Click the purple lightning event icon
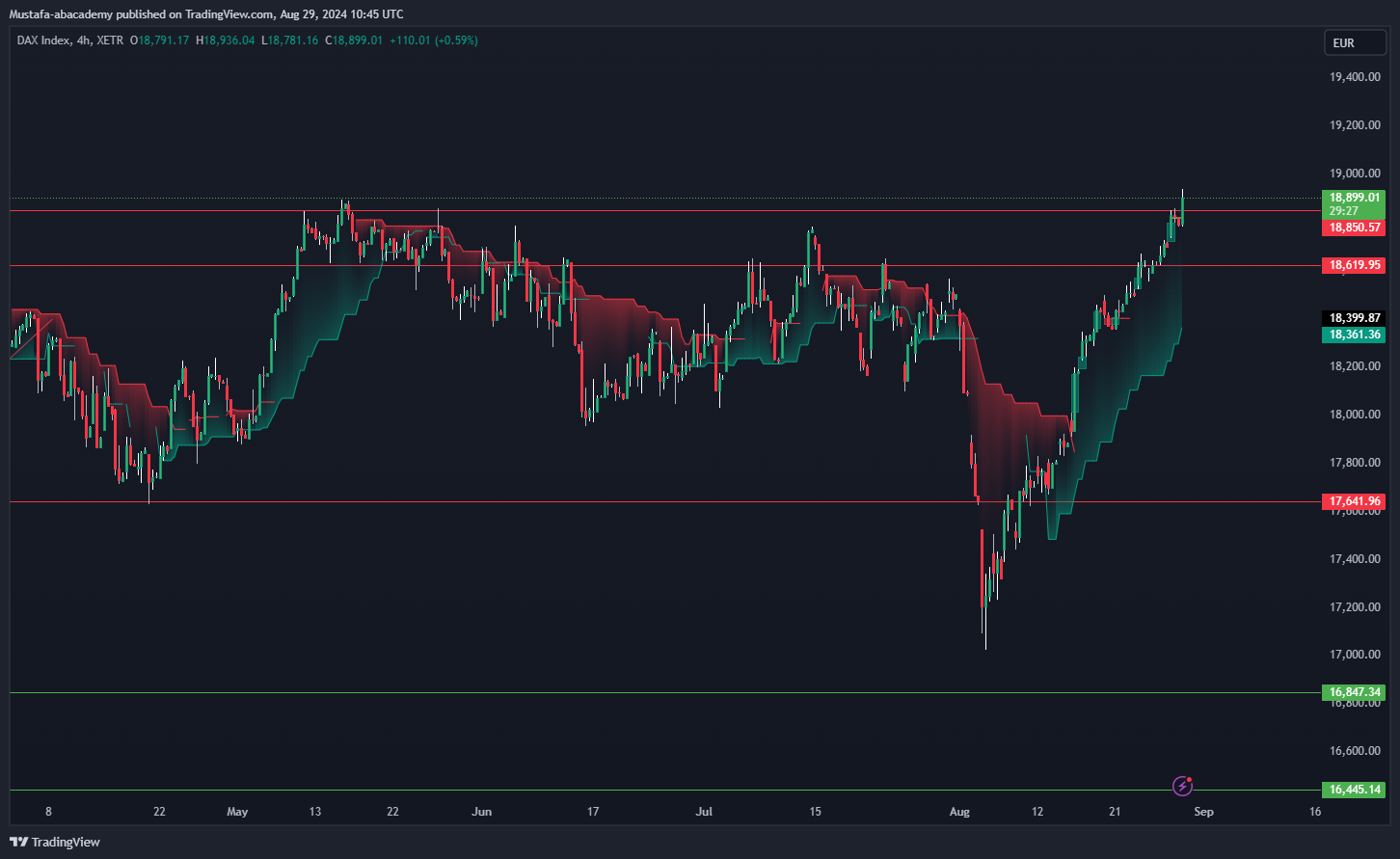This screenshot has height=859, width=1400. (1182, 786)
